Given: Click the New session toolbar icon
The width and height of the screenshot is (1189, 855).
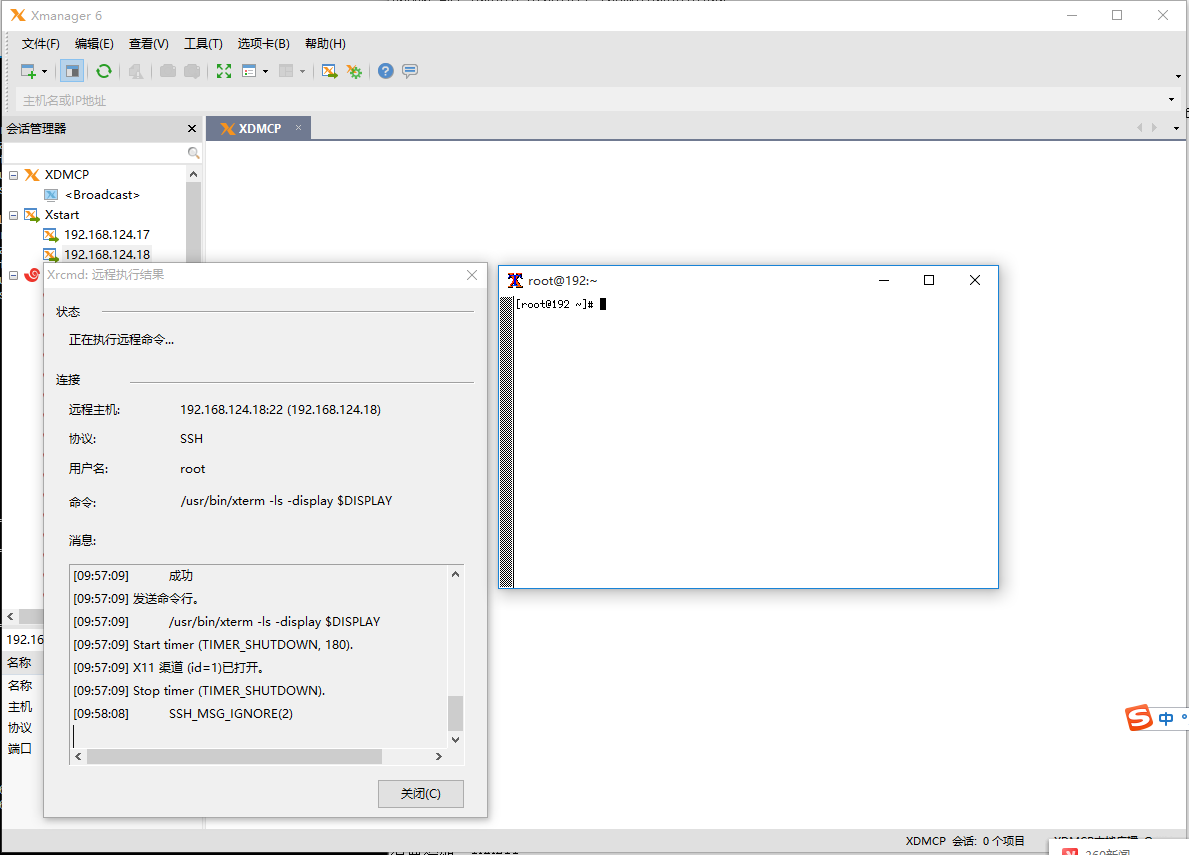Looking at the screenshot, I should click(28, 71).
